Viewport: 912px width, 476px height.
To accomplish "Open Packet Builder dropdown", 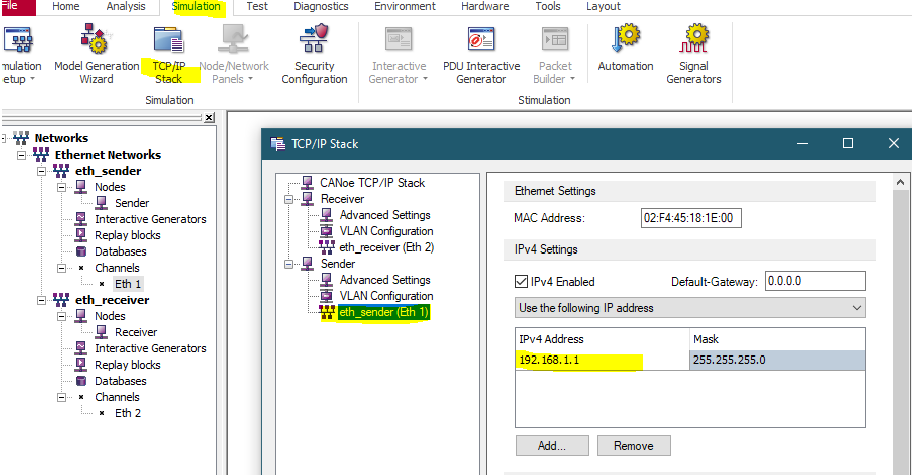I will click(x=555, y=54).
